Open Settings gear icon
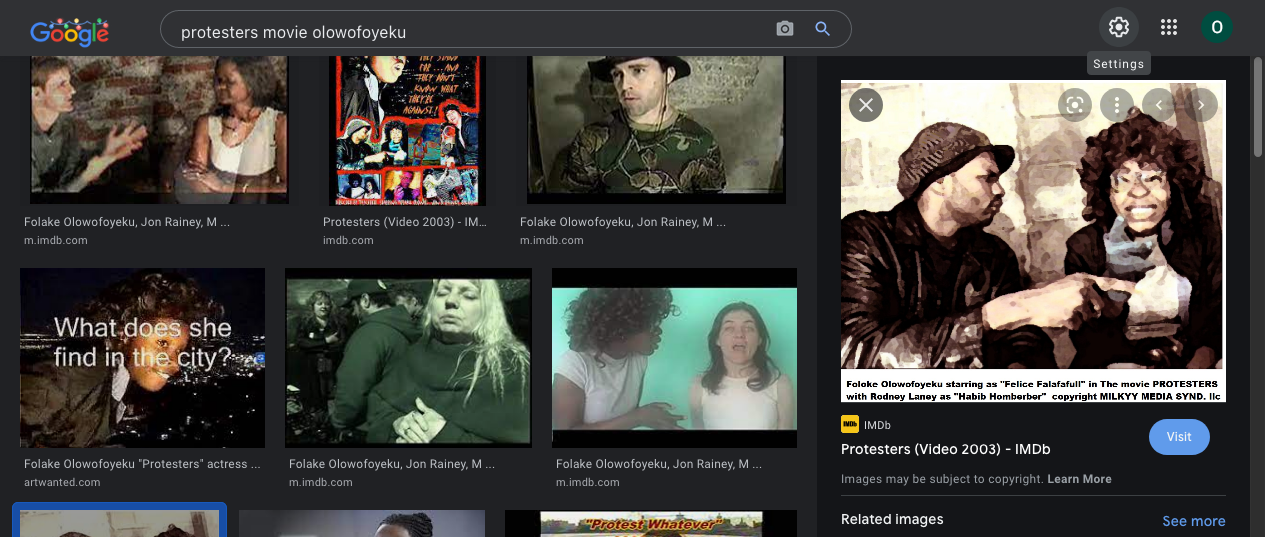Screen dimensions: 1265x537 click(x=1119, y=28)
